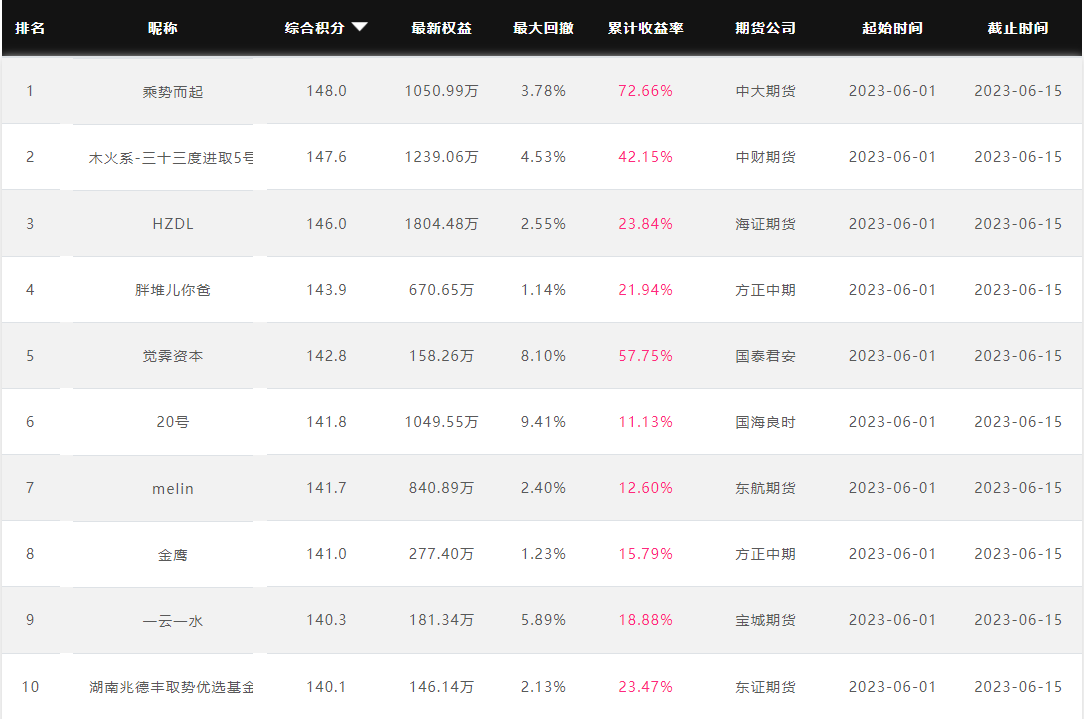Click the 累计收益率 column header
This screenshot has height=719, width=1084.
[x=646, y=28]
